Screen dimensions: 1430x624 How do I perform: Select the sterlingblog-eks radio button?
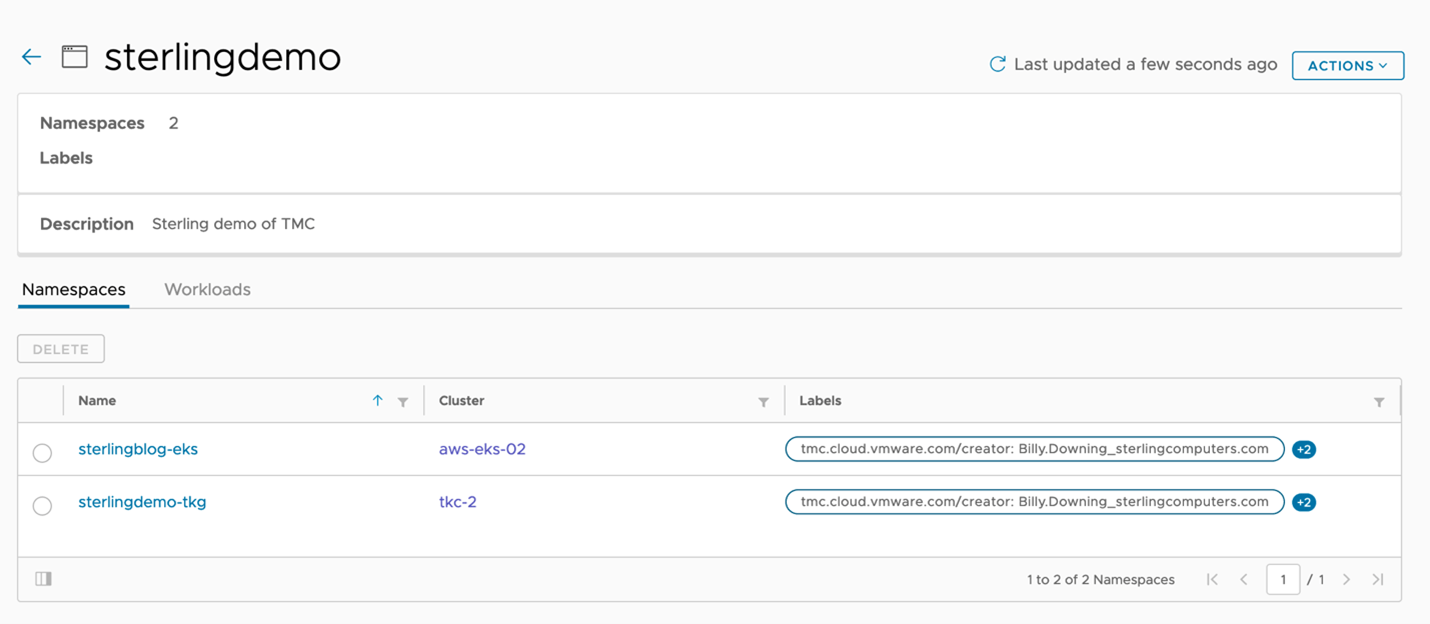[x=42, y=453]
